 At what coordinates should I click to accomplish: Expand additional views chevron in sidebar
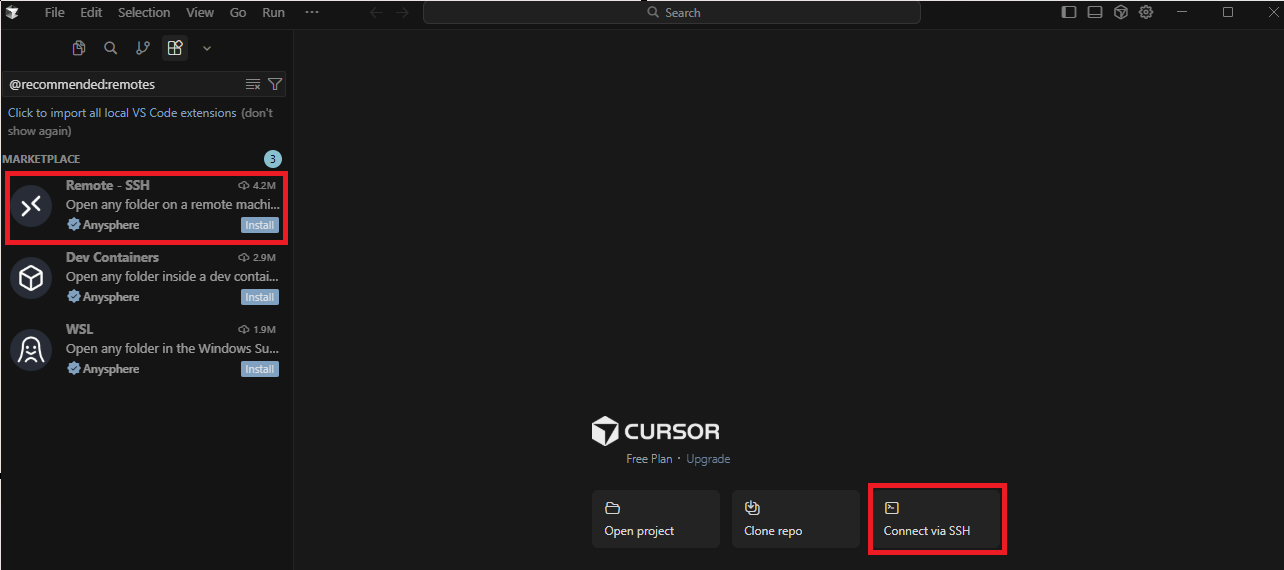tap(207, 48)
